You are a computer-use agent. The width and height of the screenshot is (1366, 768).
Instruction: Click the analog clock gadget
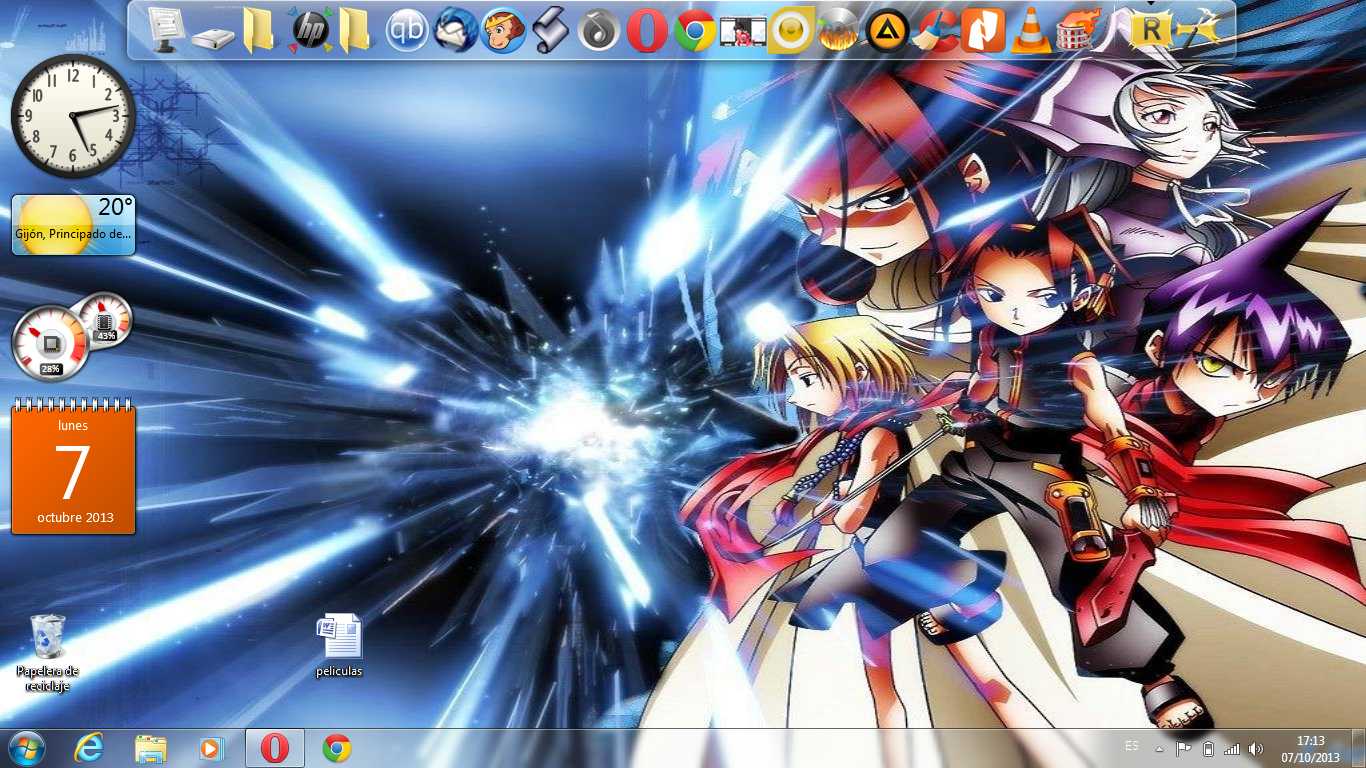[73, 117]
